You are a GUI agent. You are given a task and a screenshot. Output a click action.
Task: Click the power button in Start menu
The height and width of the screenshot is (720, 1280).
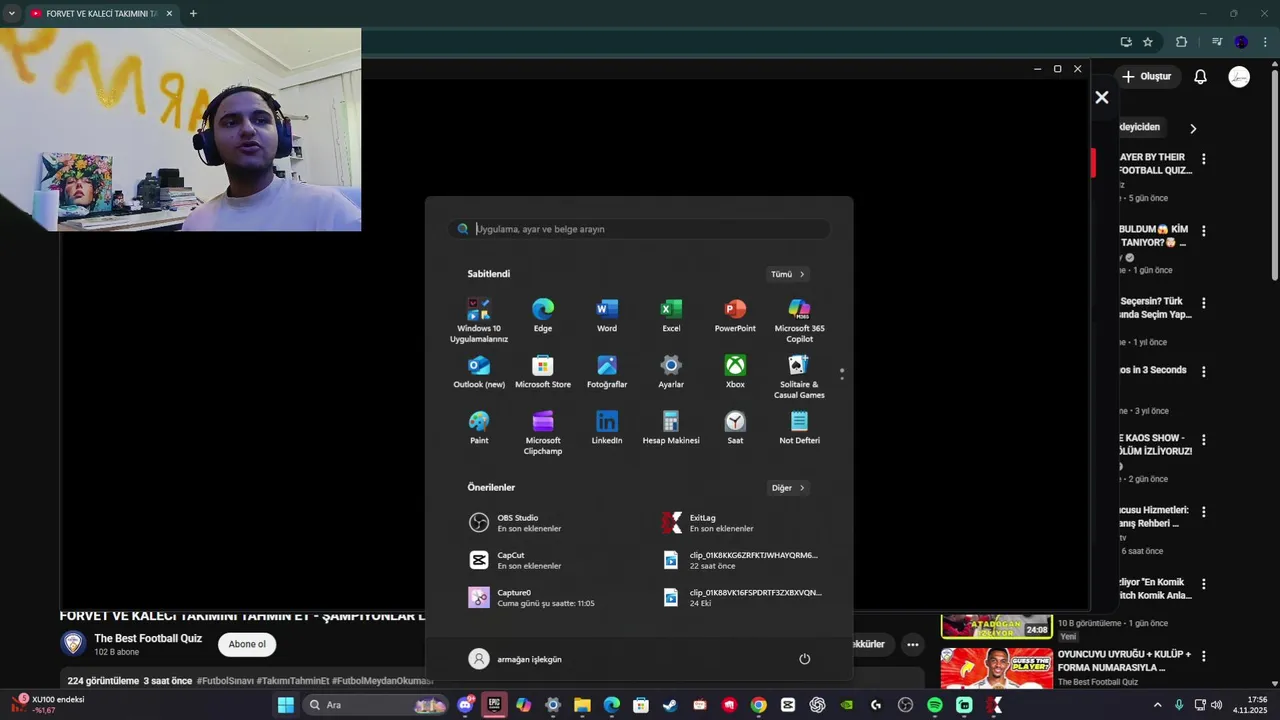coord(804,659)
